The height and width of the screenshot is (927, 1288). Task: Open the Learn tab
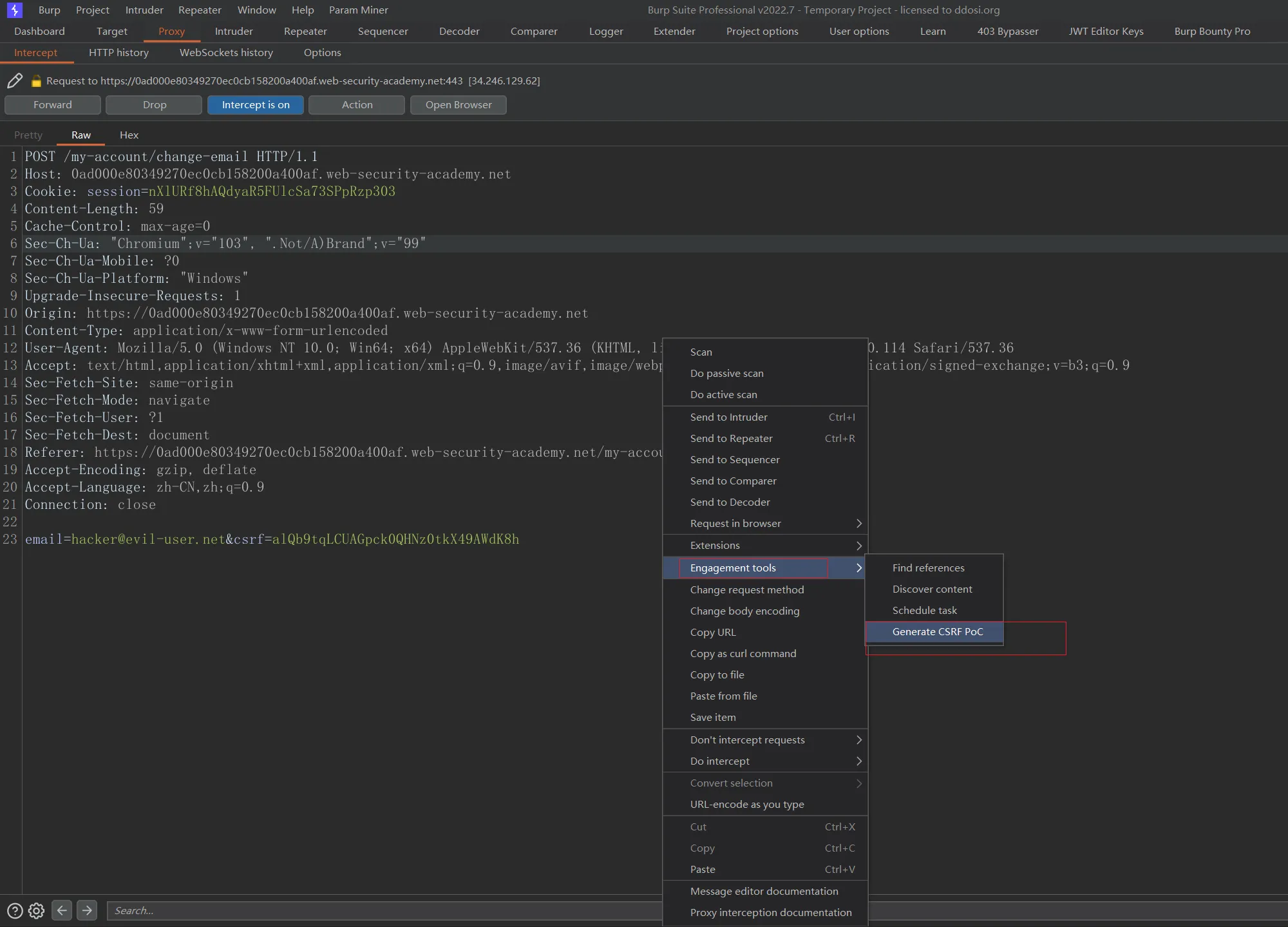pyautogui.click(x=933, y=31)
